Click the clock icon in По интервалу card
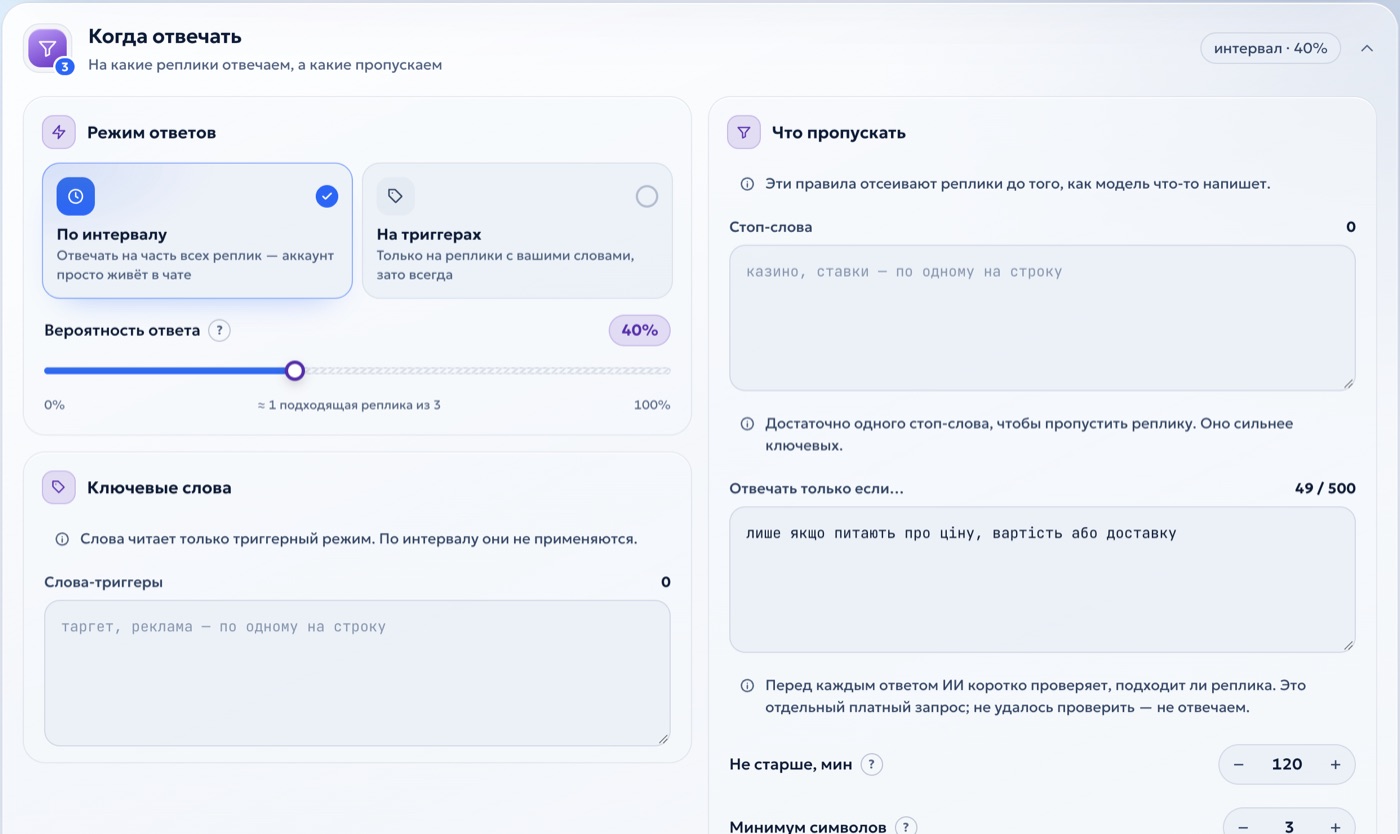This screenshot has height=834, width=1400. click(x=76, y=196)
